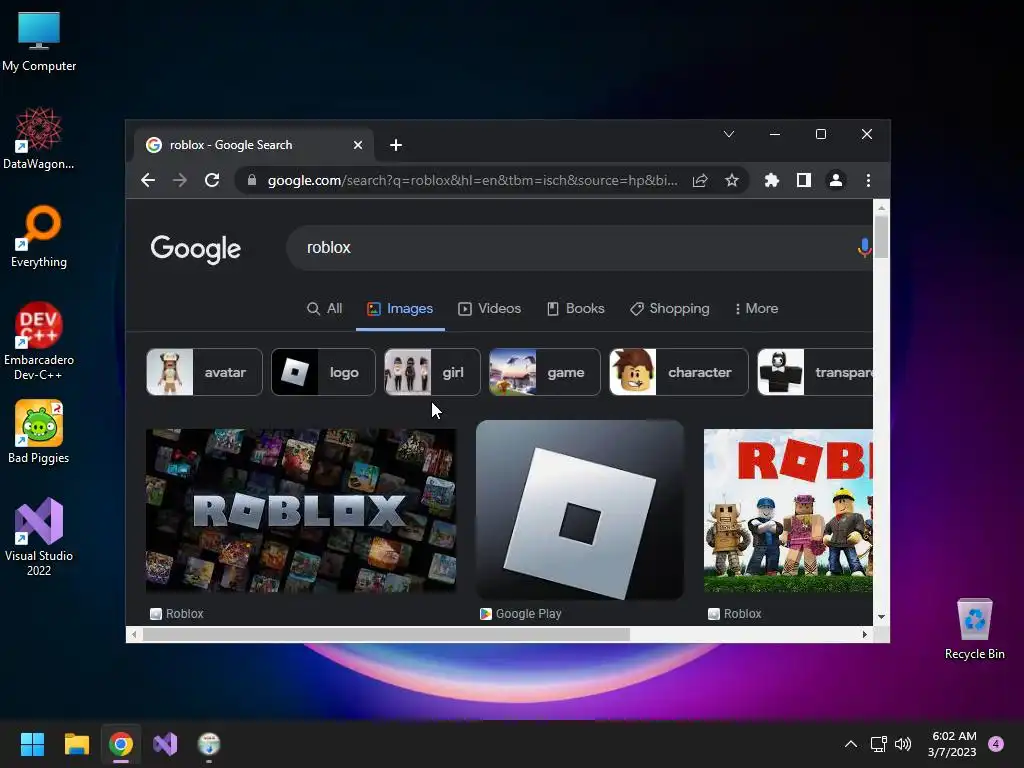Start voice search with the microphone
1024x768 pixels.
point(864,248)
